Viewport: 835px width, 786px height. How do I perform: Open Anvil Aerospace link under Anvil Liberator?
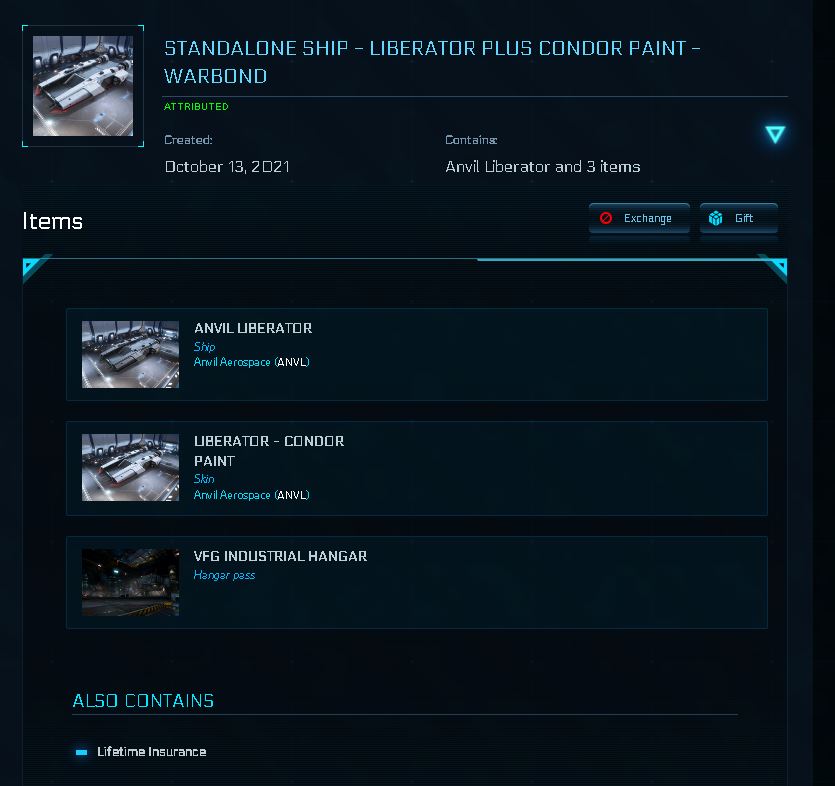coord(232,362)
